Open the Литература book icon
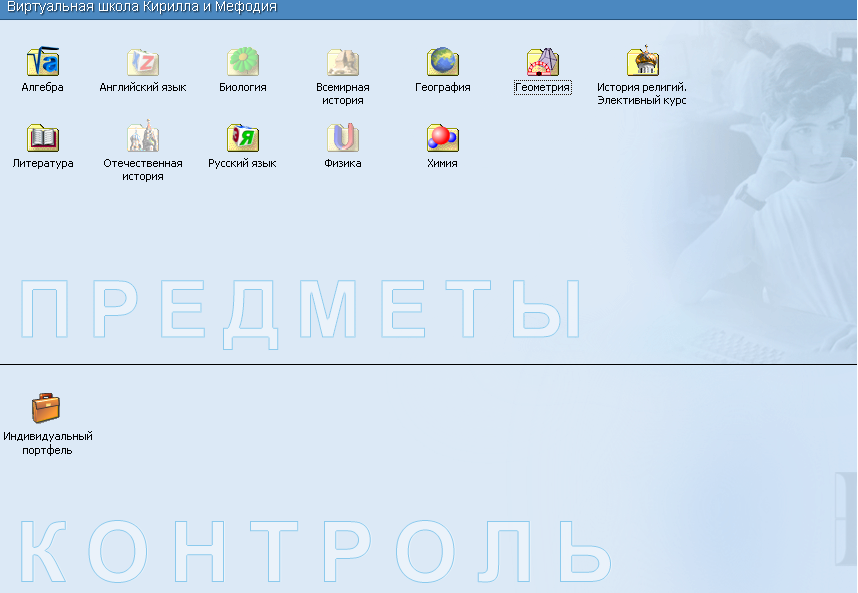 (x=43, y=138)
